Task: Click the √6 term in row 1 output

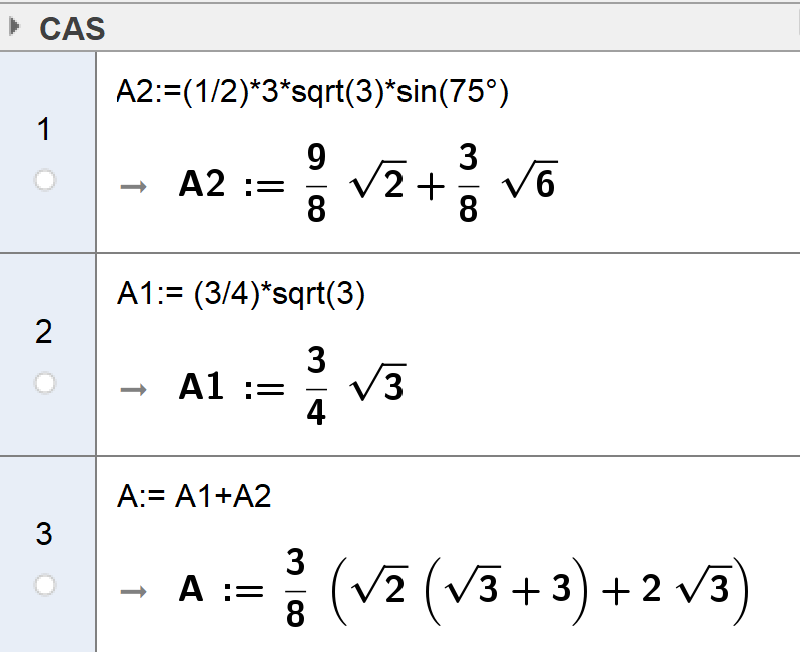Action: click(530, 185)
